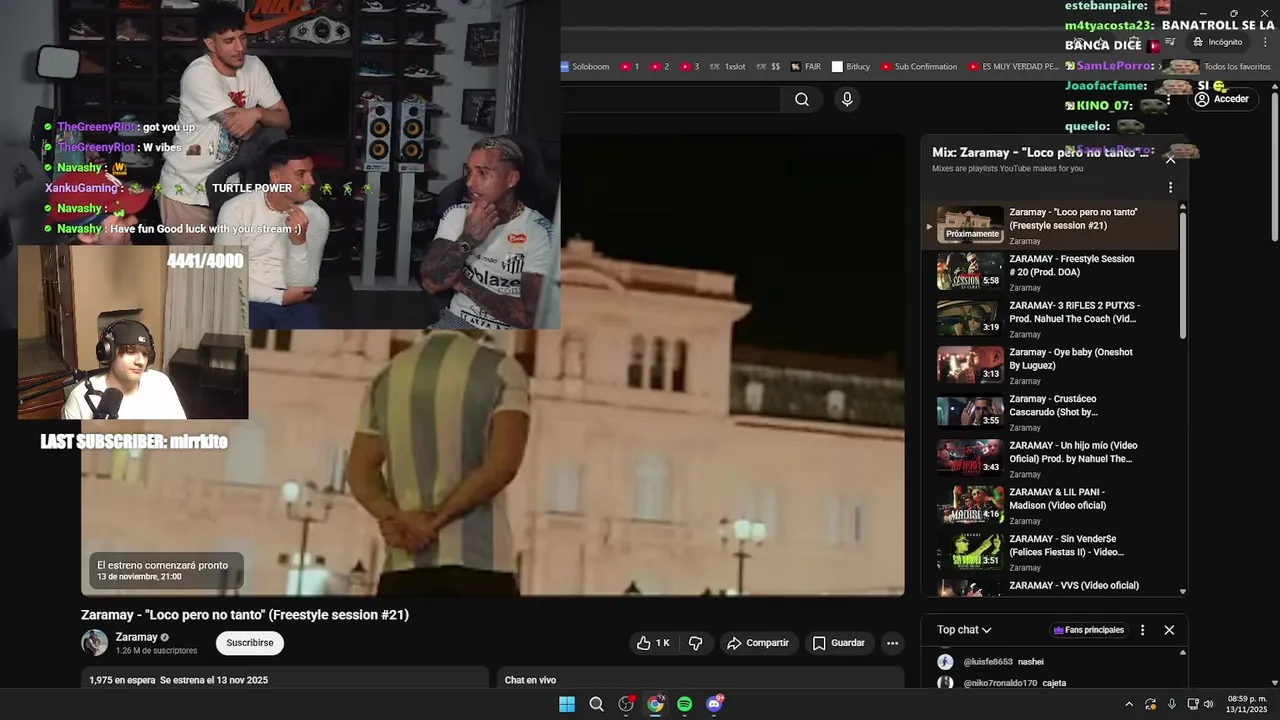This screenshot has width=1280, height=720.
Task: Open Fans principales chip
Action: 1088,630
